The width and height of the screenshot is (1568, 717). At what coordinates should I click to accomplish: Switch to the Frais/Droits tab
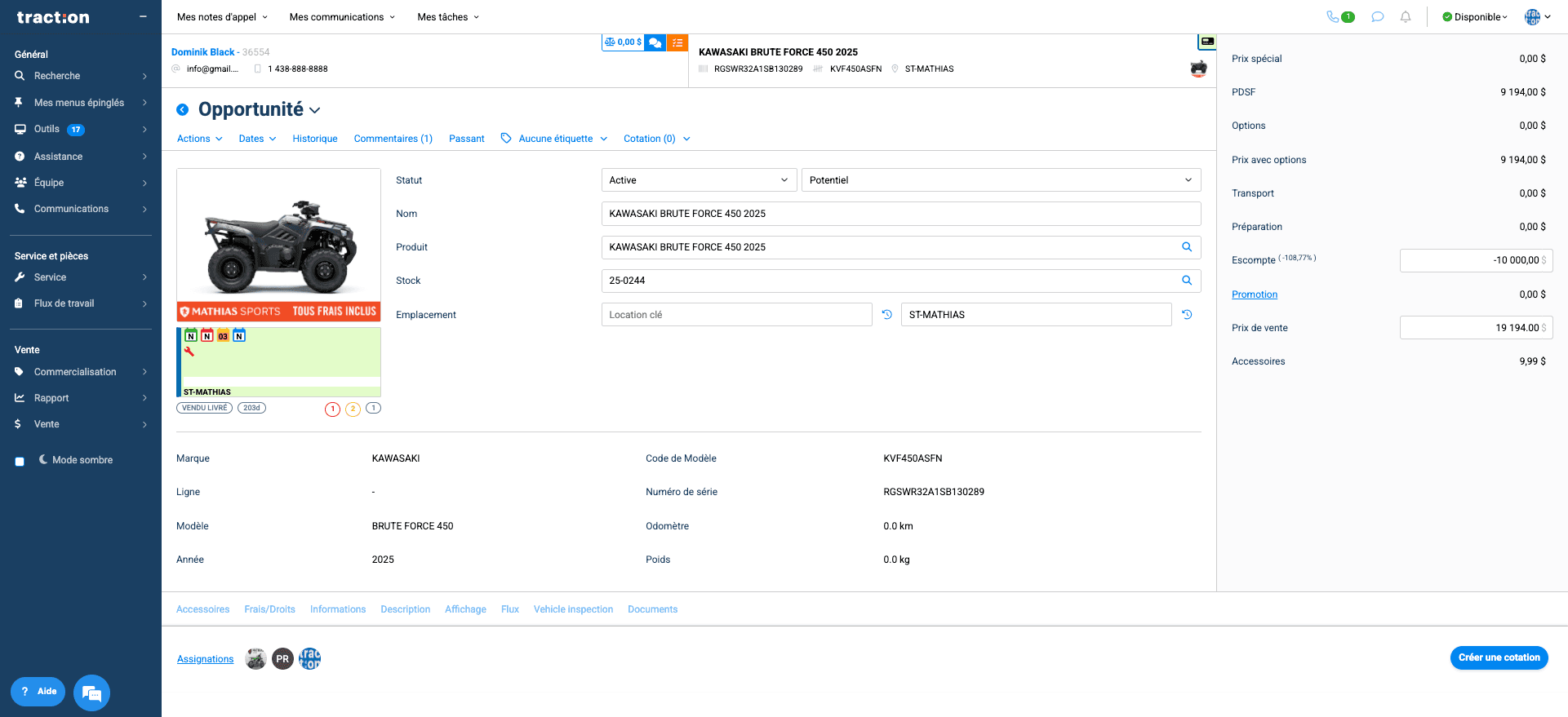point(270,609)
